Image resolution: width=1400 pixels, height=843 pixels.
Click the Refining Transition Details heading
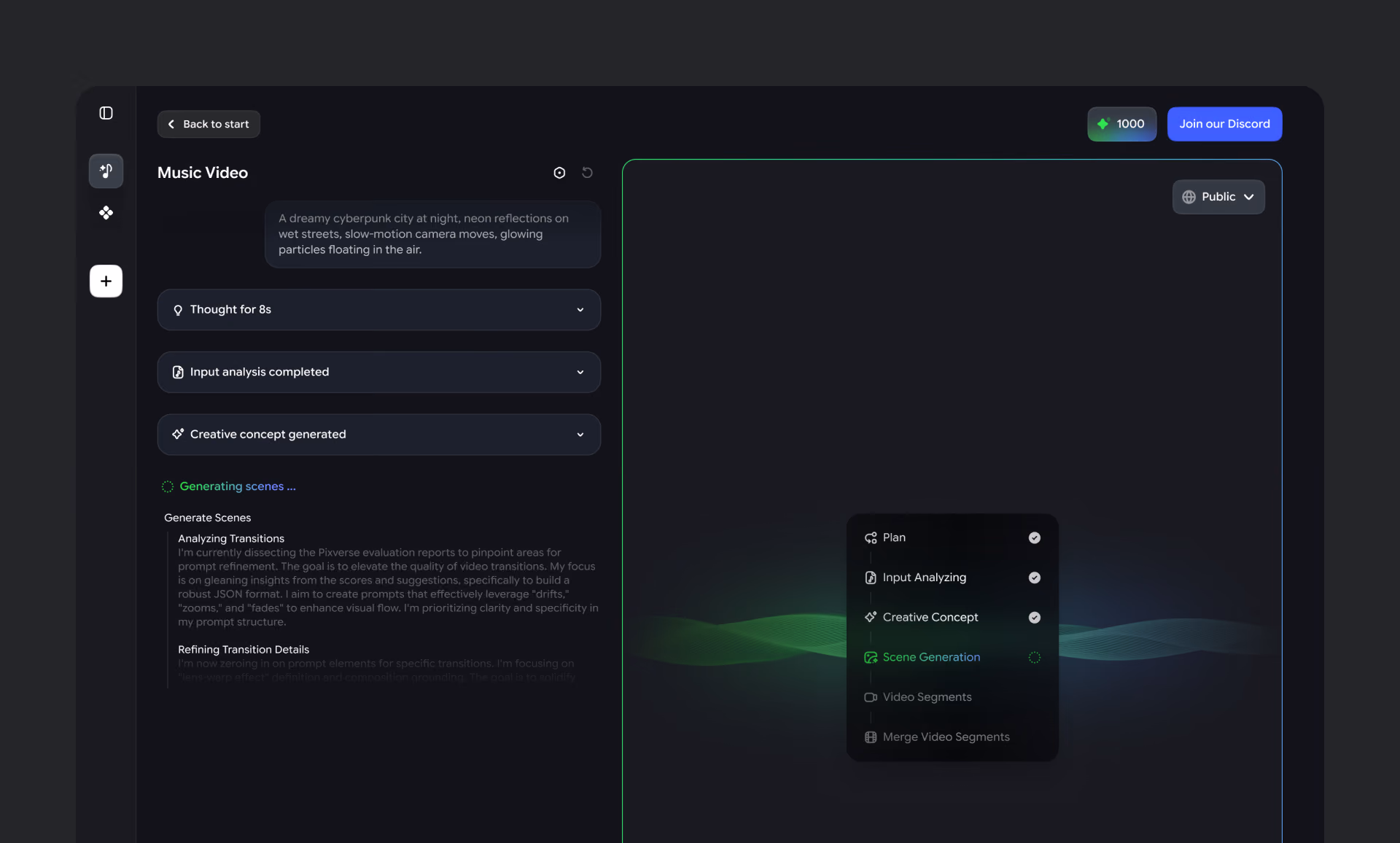244,650
